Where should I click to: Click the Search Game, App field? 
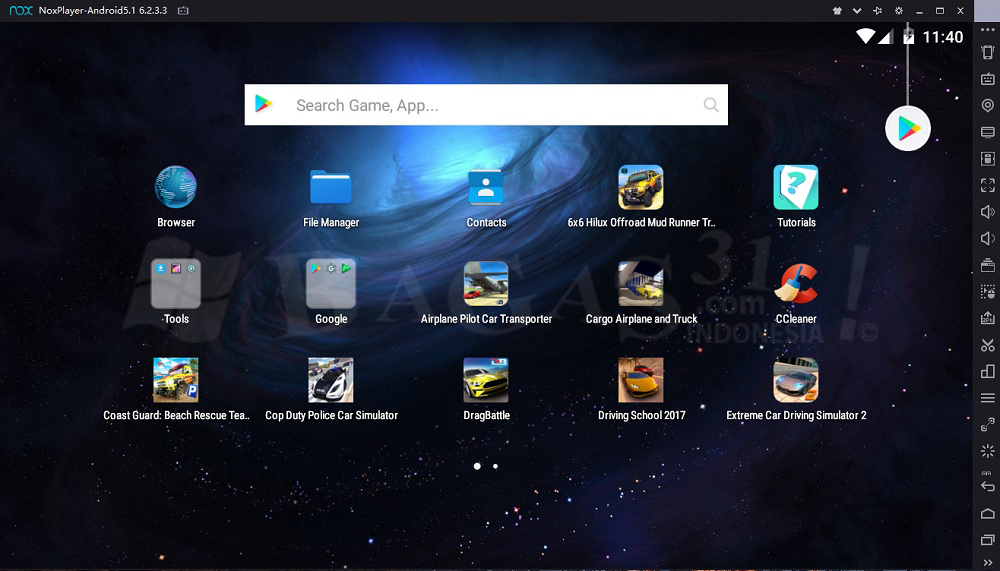click(x=486, y=105)
